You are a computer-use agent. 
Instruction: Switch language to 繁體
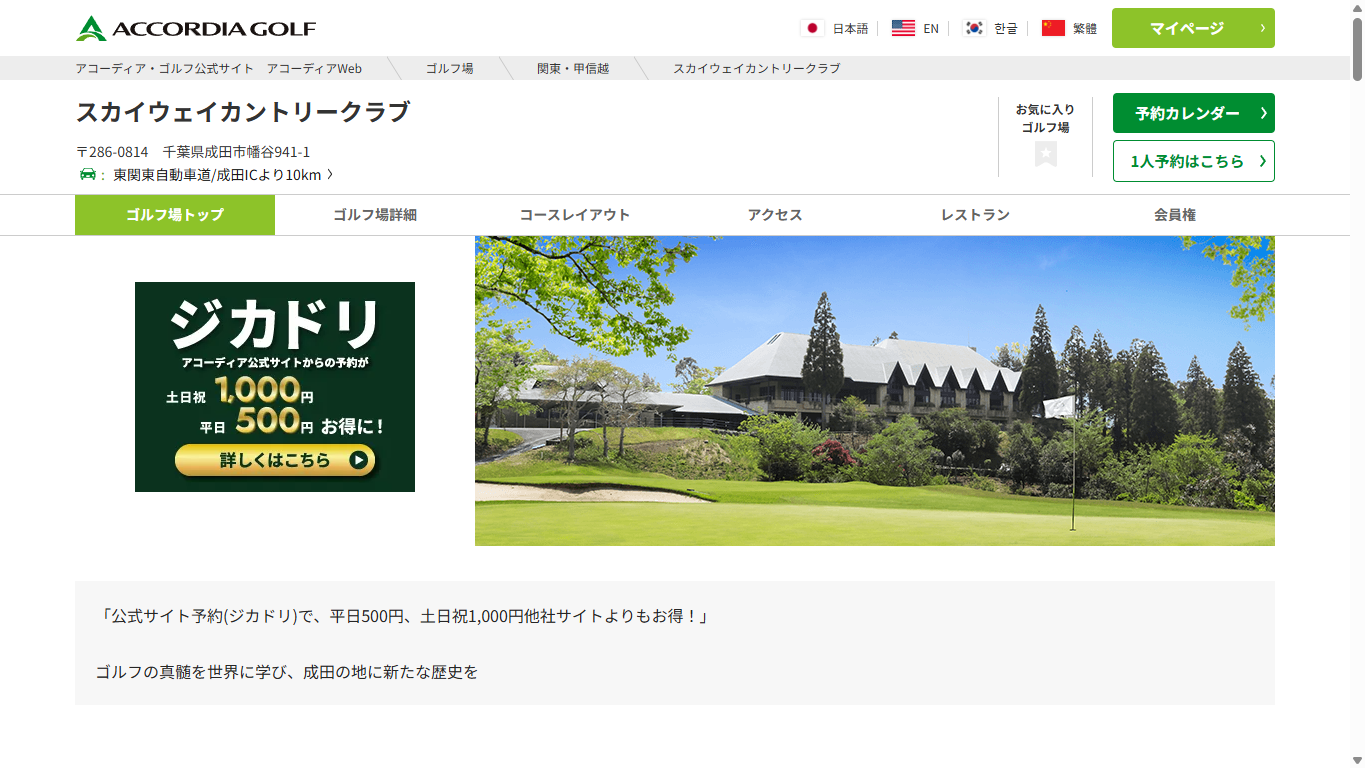point(1085,28)
